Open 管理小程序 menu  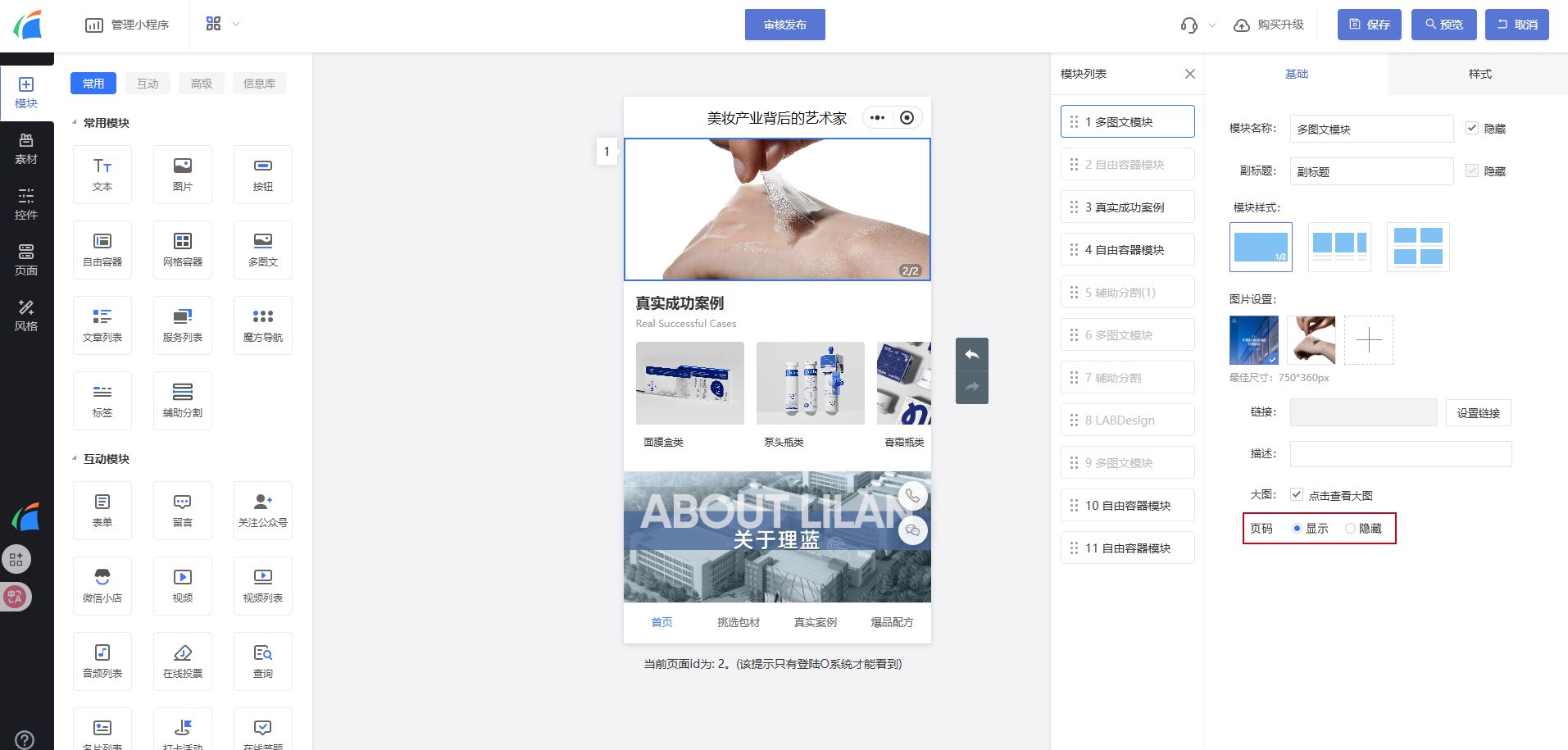[x=127, y=25]
